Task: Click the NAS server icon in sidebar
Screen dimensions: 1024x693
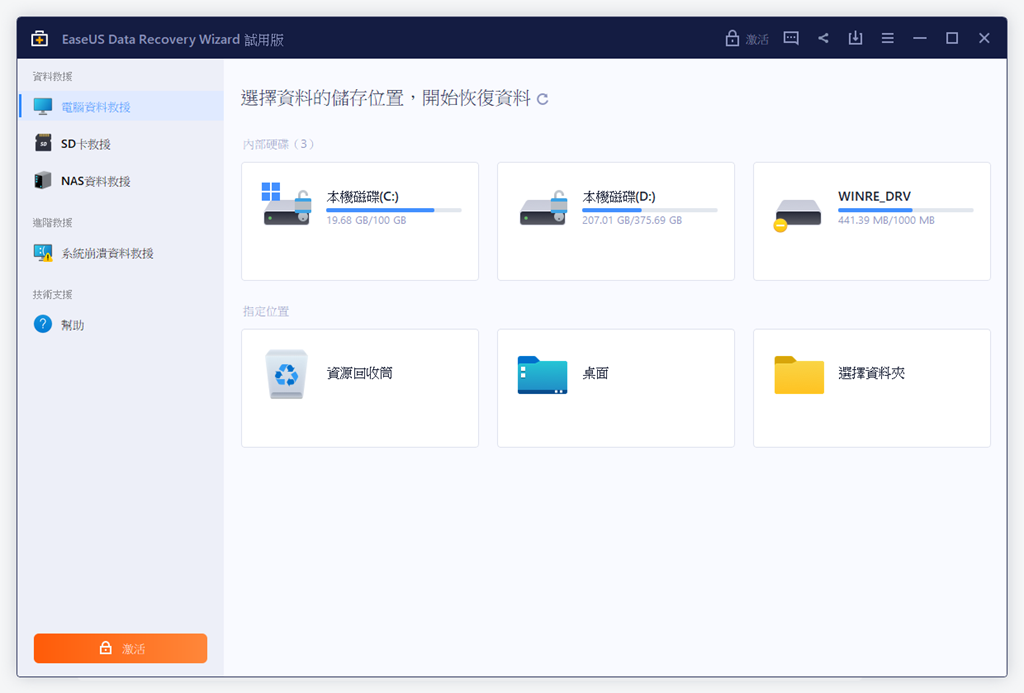Action: (42, 180)
